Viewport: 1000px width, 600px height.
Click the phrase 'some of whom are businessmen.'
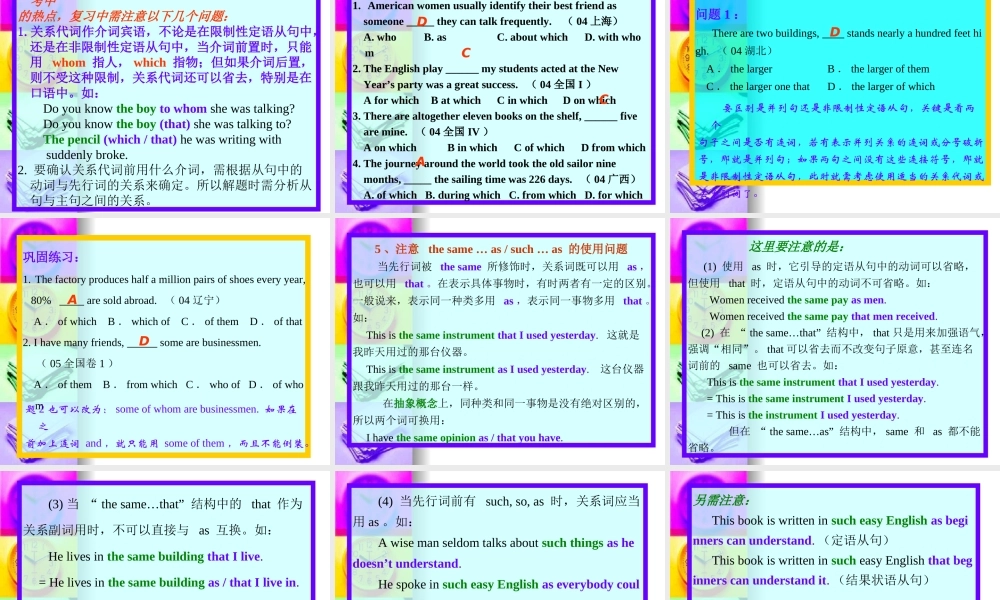[187, 409]
